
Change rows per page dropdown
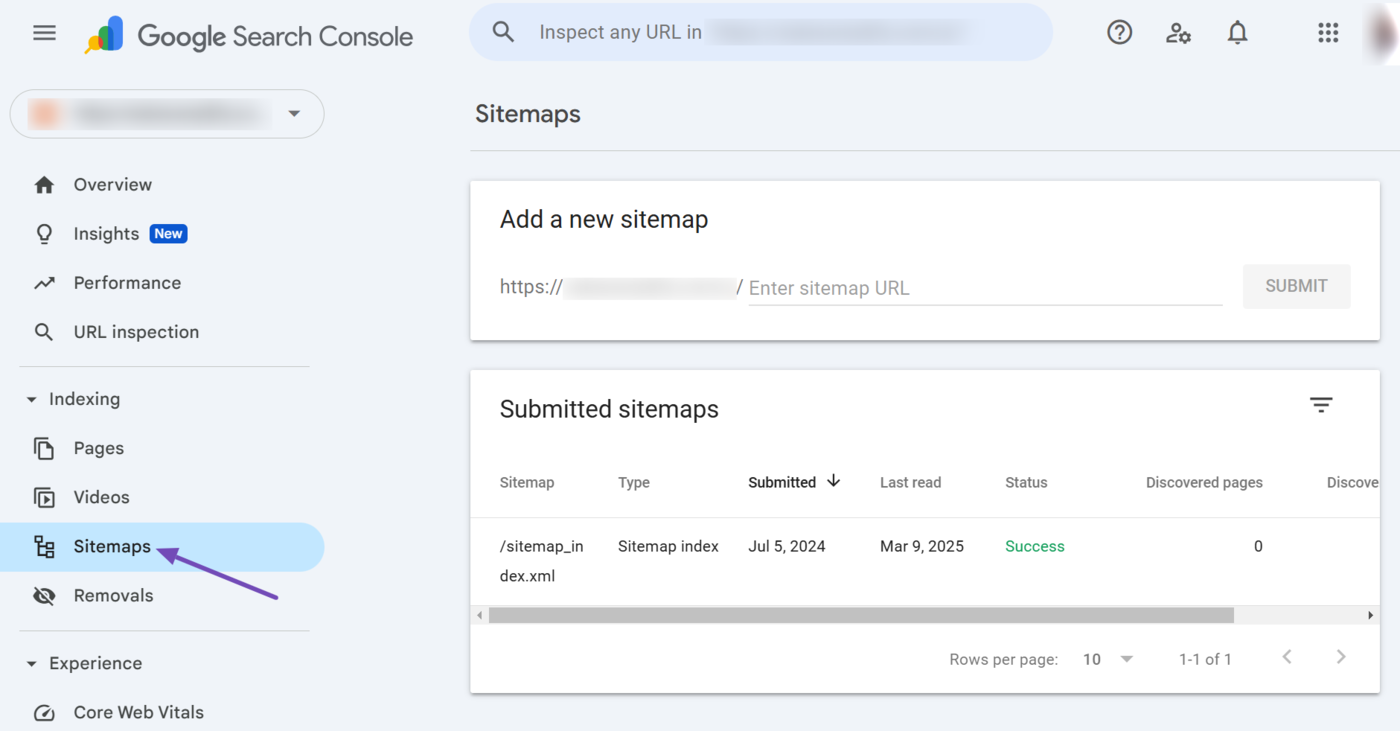[x=1108, y=659]
